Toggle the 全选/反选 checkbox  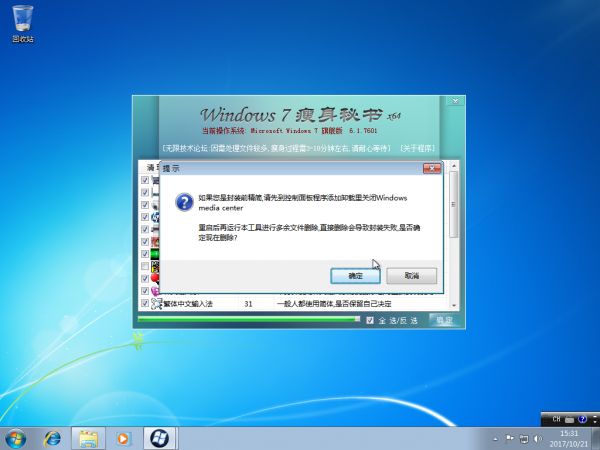pos(370,320)
